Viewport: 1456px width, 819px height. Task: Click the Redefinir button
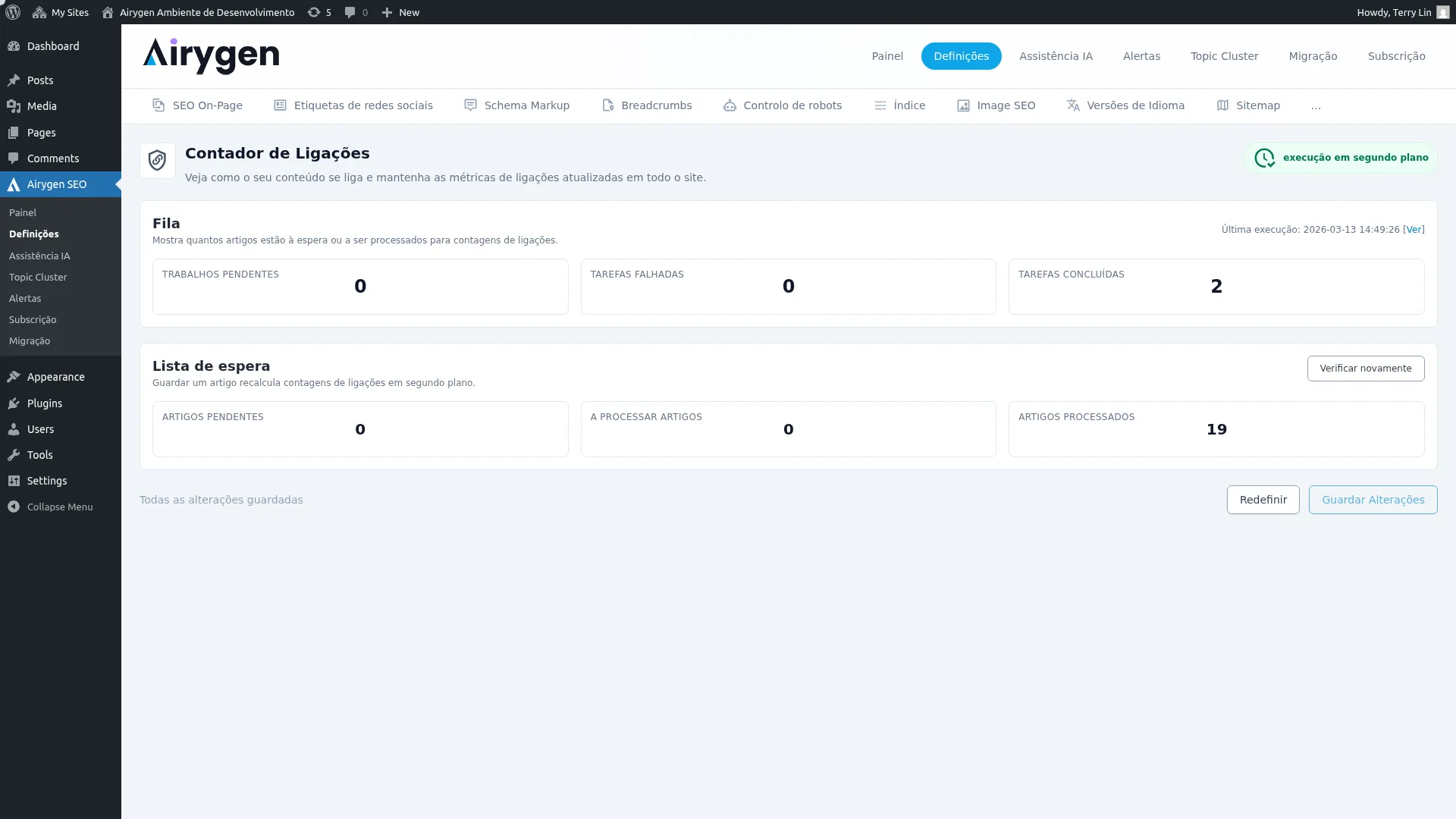1263,500
